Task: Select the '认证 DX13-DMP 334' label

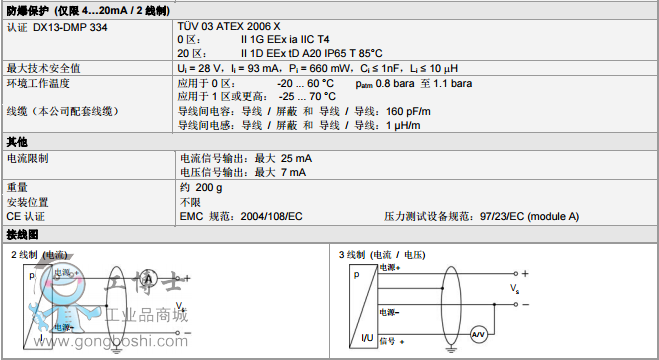Action: coord(57,28)
